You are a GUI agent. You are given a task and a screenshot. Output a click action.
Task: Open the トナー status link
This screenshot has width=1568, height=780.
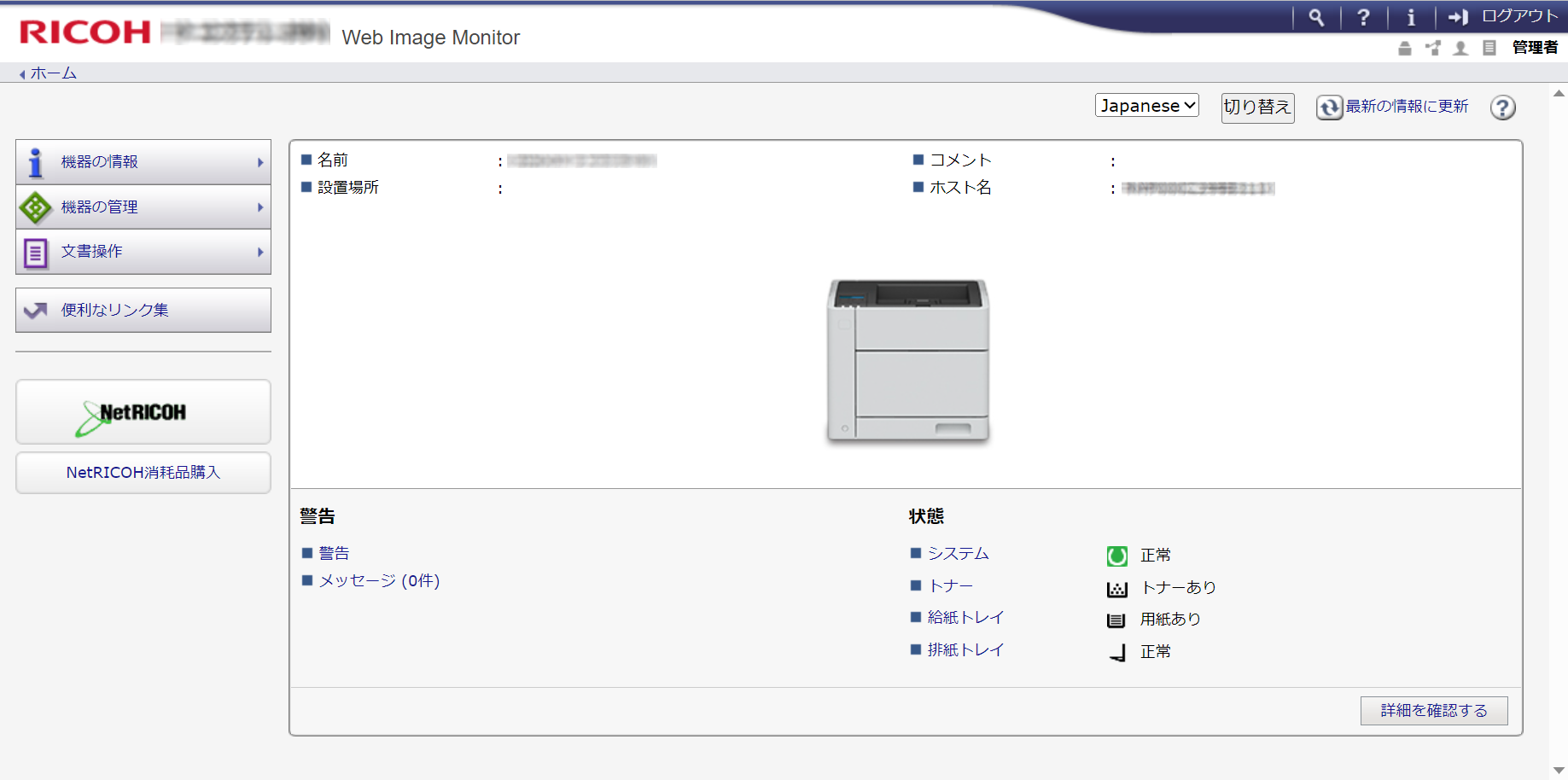tap(951, 586)
